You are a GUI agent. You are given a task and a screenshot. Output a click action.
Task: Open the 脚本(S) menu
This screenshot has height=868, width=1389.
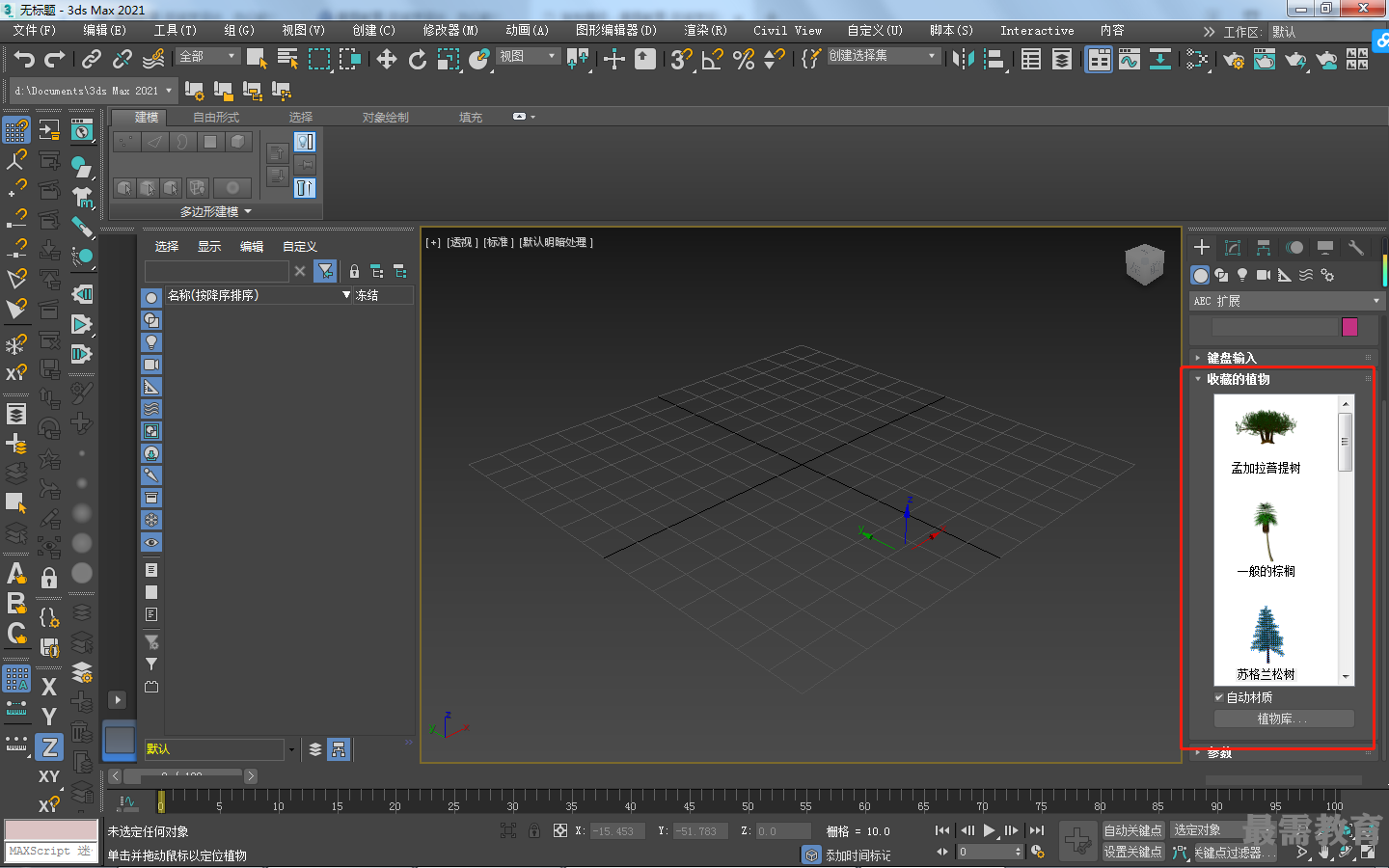(x=951, y=31)
